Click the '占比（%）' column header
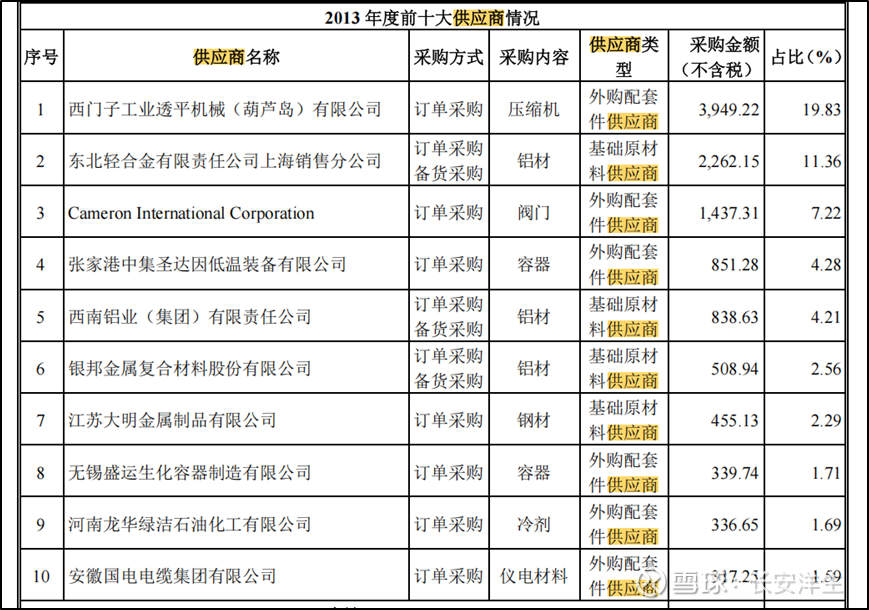 (x=805, y=57)
